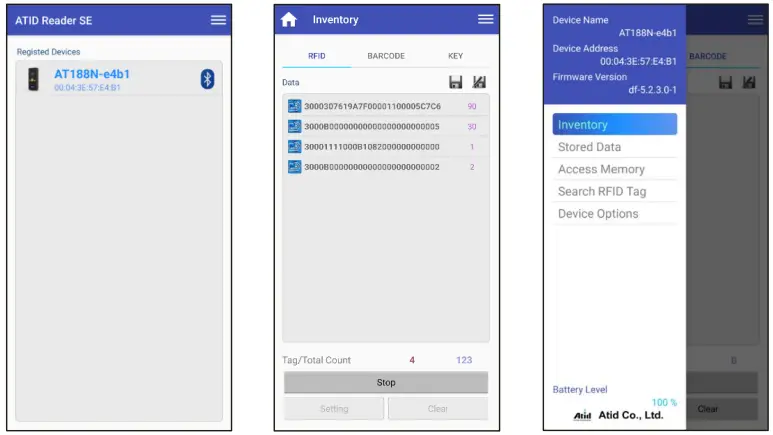
Task: Click the Device Address value in drawer header
Action: pos(638,62)
